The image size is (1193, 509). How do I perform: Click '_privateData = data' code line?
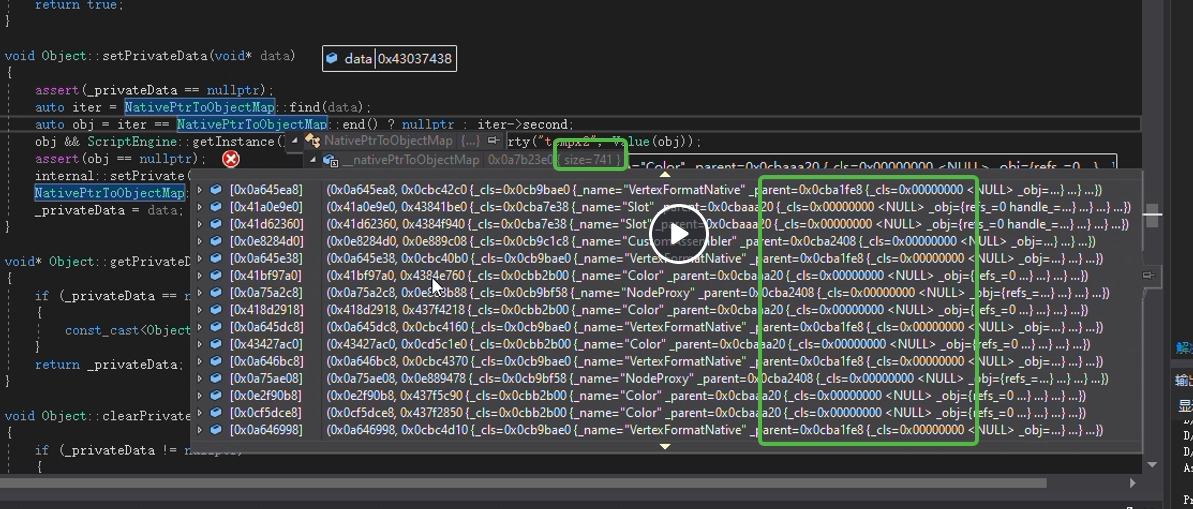pyautogui.click(x=109, y=210)
